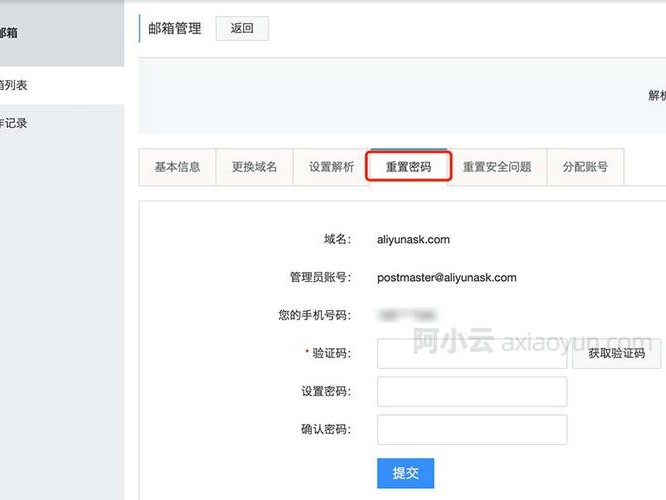The image size is (666, 500).
Task: Open the 记录 sidebar item
Action: (x=62, y=124)
